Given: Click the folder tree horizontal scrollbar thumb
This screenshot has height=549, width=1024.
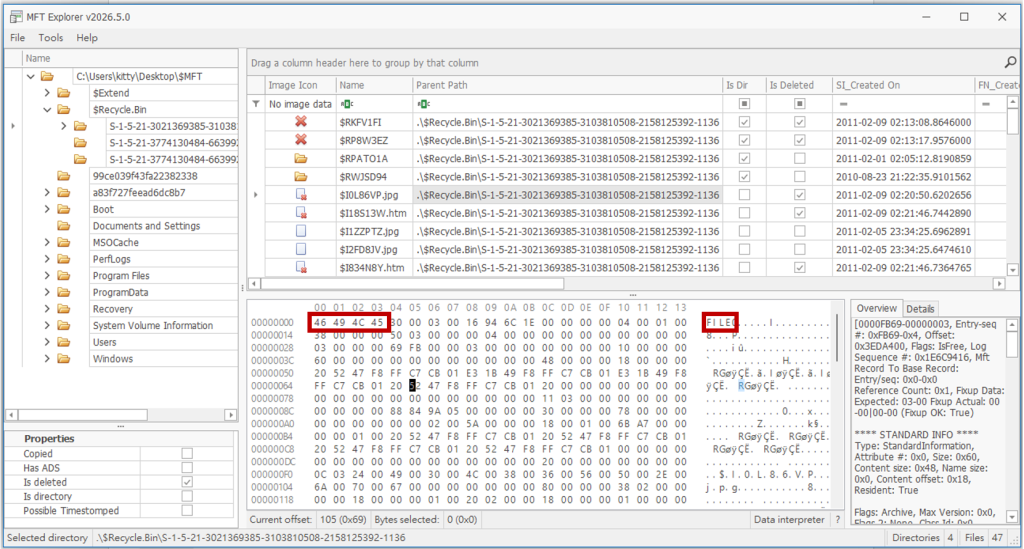Looking at the screenshot, I should click(x=83, y=415).
